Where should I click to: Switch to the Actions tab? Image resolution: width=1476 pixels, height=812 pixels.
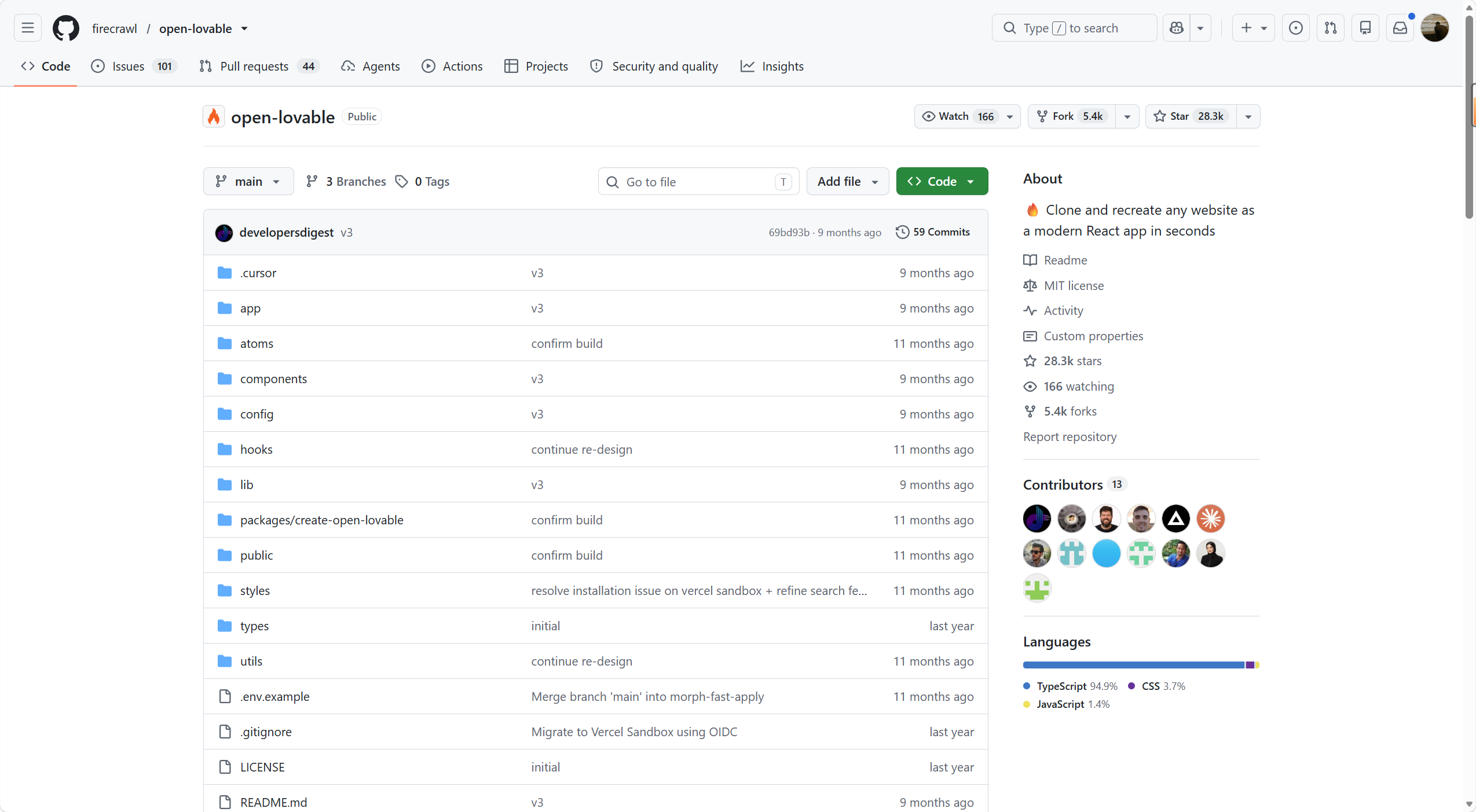pos(452,67)
